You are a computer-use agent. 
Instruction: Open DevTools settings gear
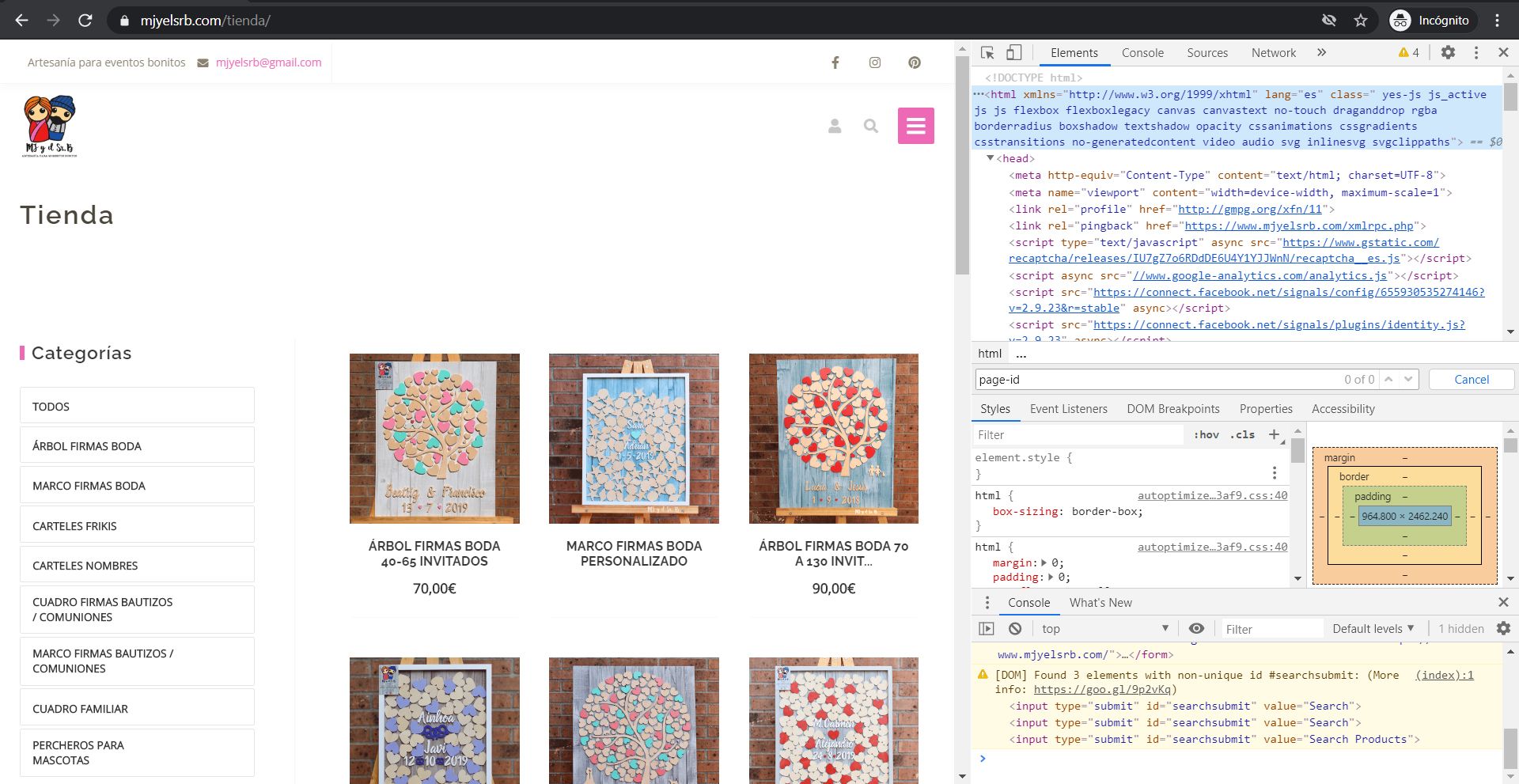click(x=1448, y=52)
